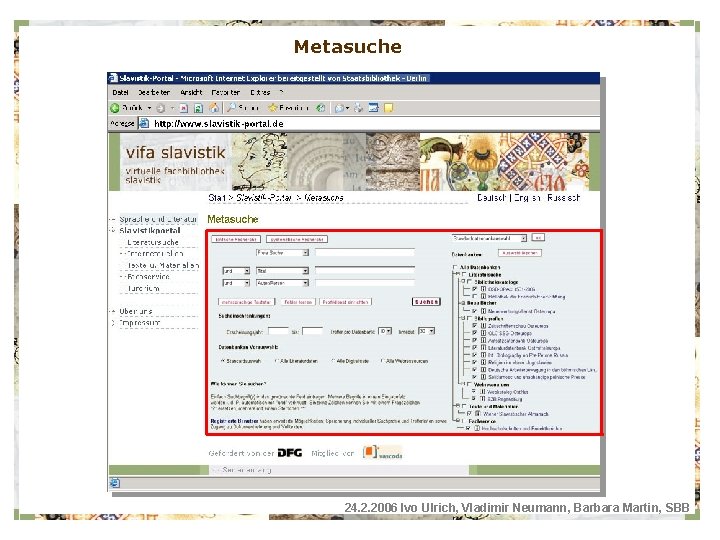Click into the Freie Suche text field
The height and width of the screenshot is (540, 720).
[x=365, y=253]
